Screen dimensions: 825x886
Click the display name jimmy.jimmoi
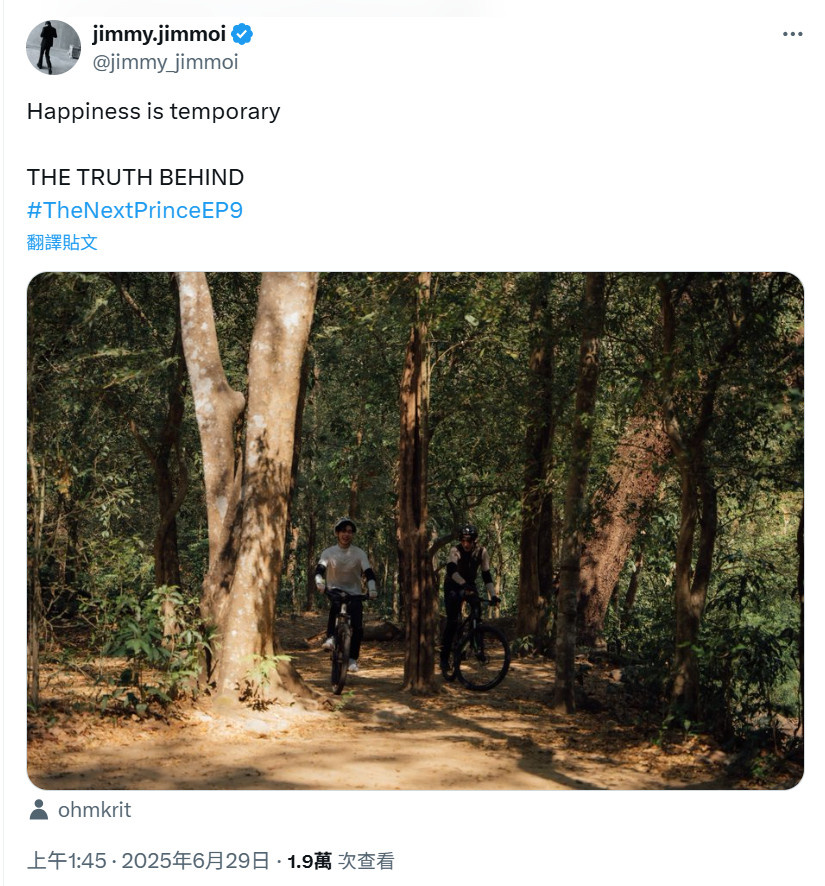tap(159, 34)
